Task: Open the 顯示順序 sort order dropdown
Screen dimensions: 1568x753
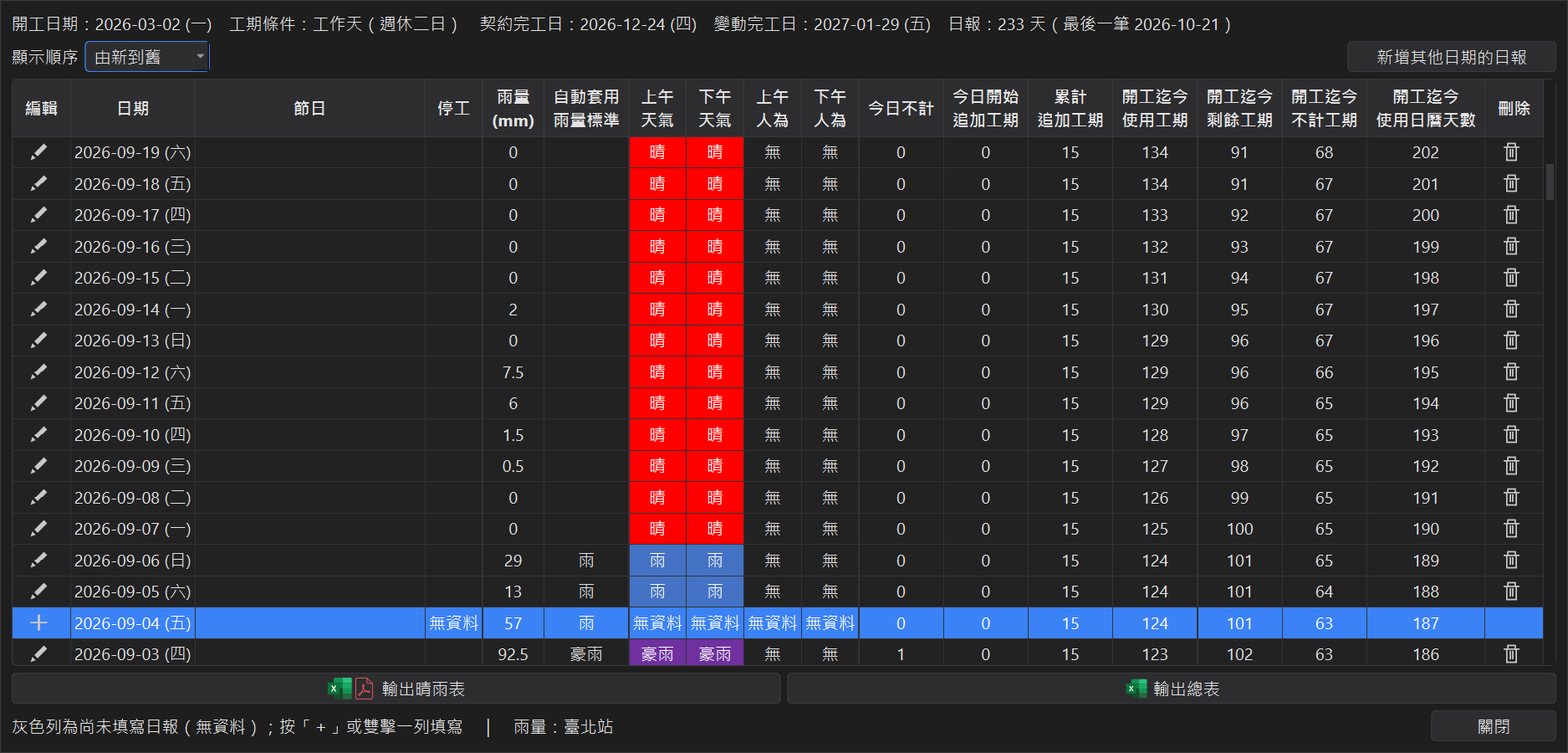Action: [147, 57]
